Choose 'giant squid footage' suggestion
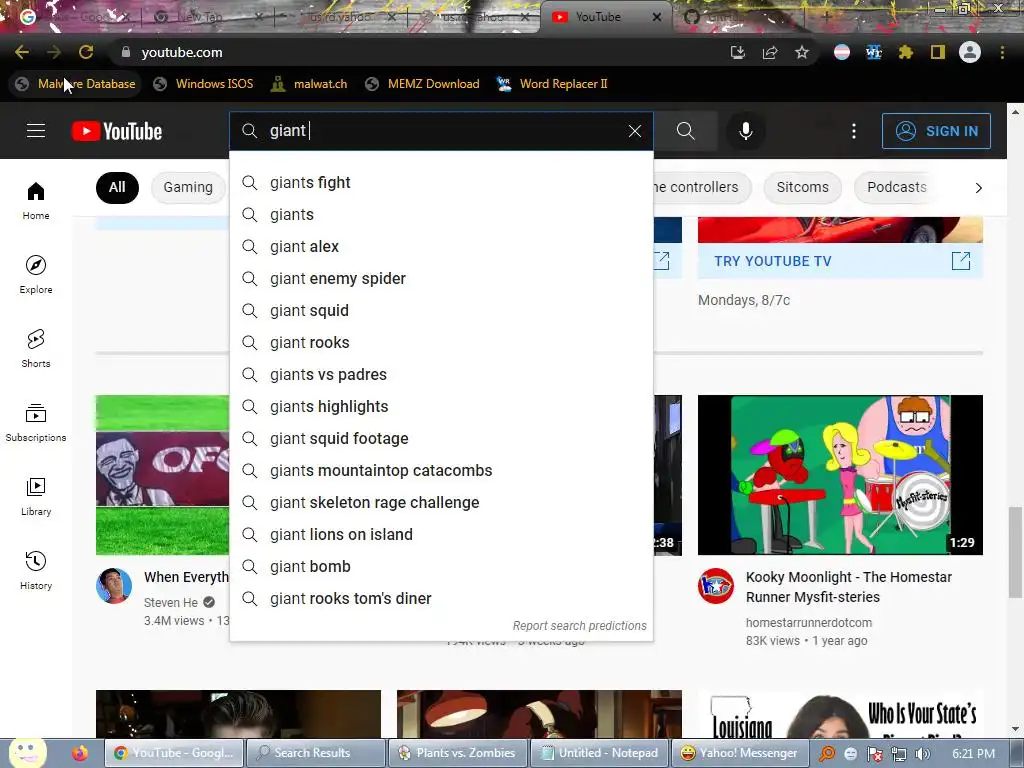Screen dimensions: 1024x768 [x=441, y=439]
